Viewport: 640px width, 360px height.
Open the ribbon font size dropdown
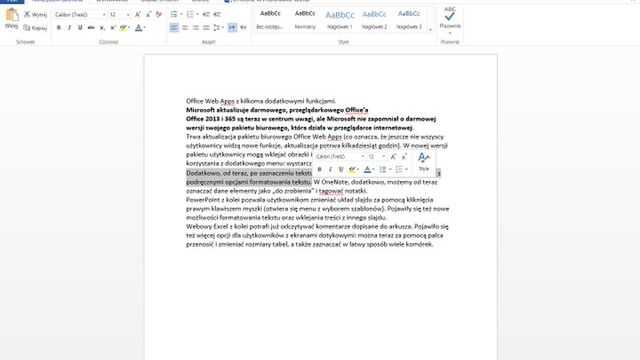(x=128, y=15)
